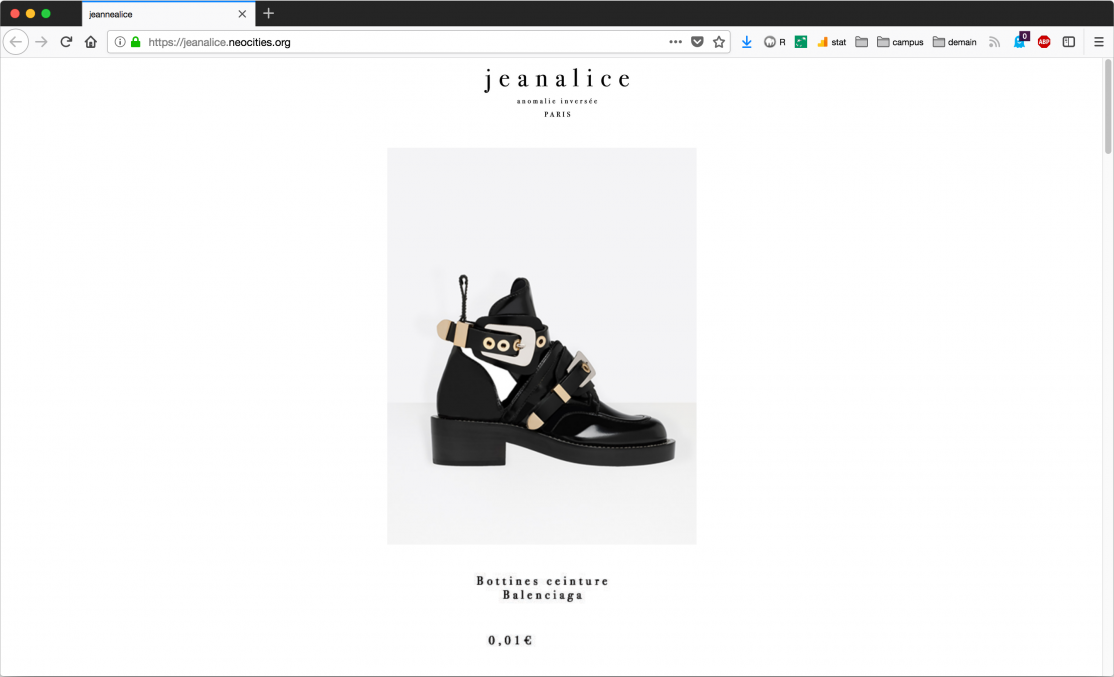Bookmark this page with the star icon
Screen dimensions: 1114x677
(x=719, y=42)
